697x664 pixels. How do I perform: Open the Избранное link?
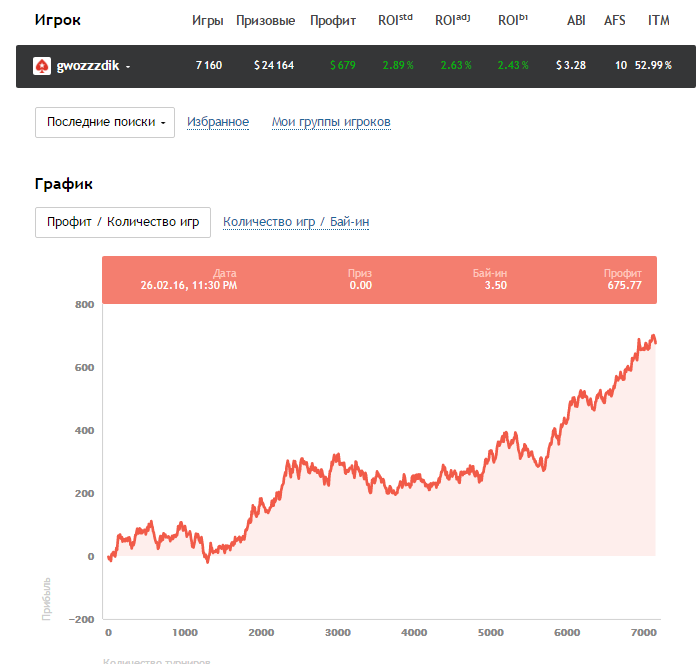[x=218, y=122]
